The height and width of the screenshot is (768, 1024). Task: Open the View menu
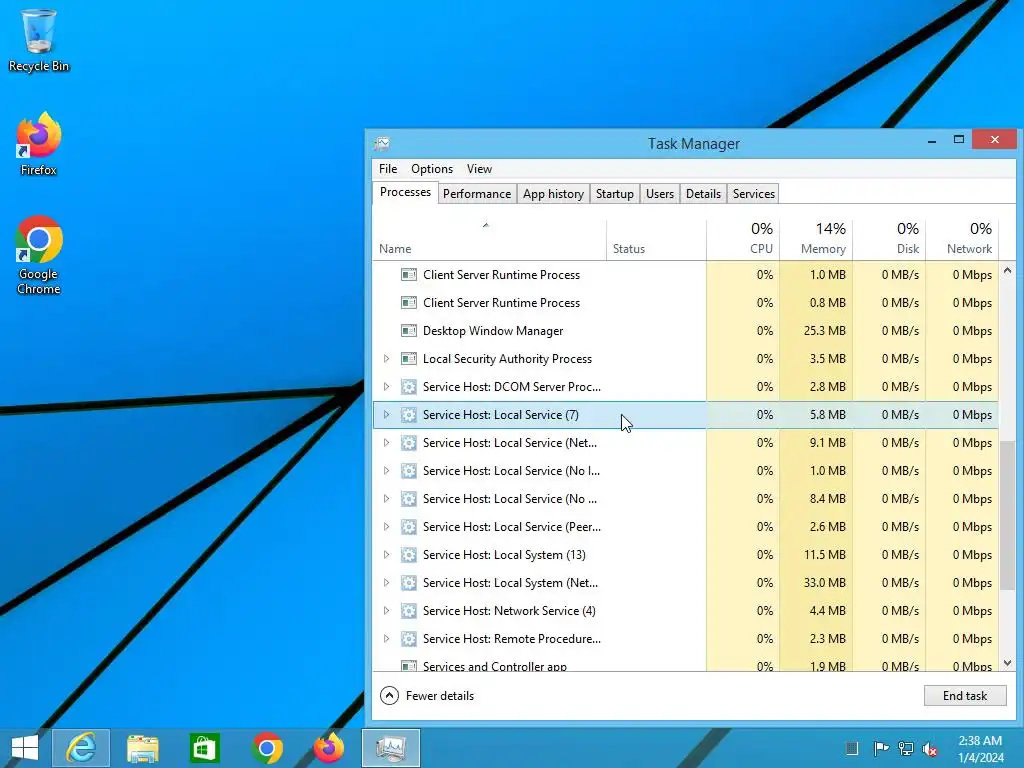[479, 169]
